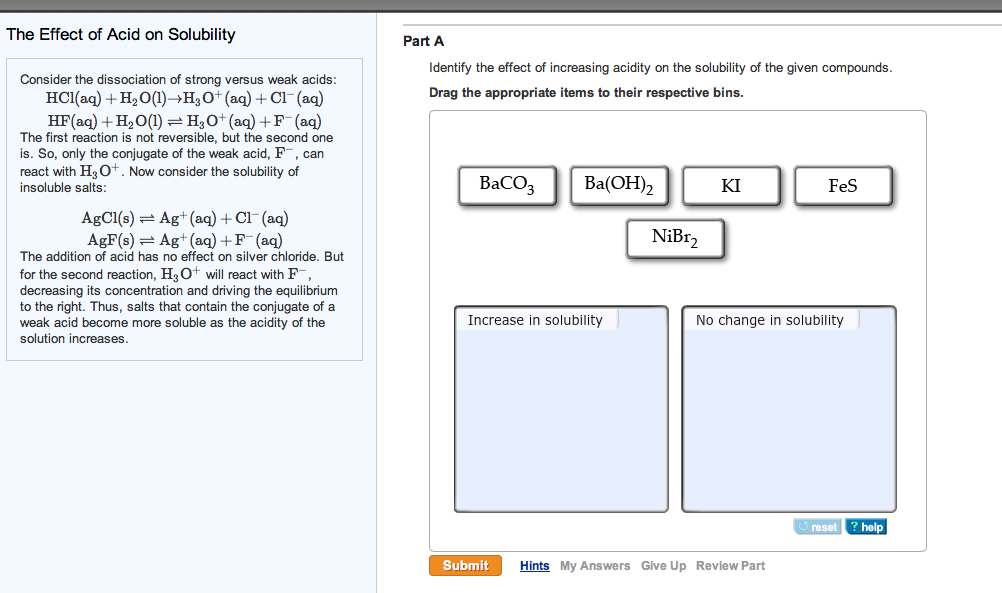The image size is (1002, 593).
Task: Click The Effect of Acid on Solubility title
Action: pyautogui.click(x=120, y=34)
